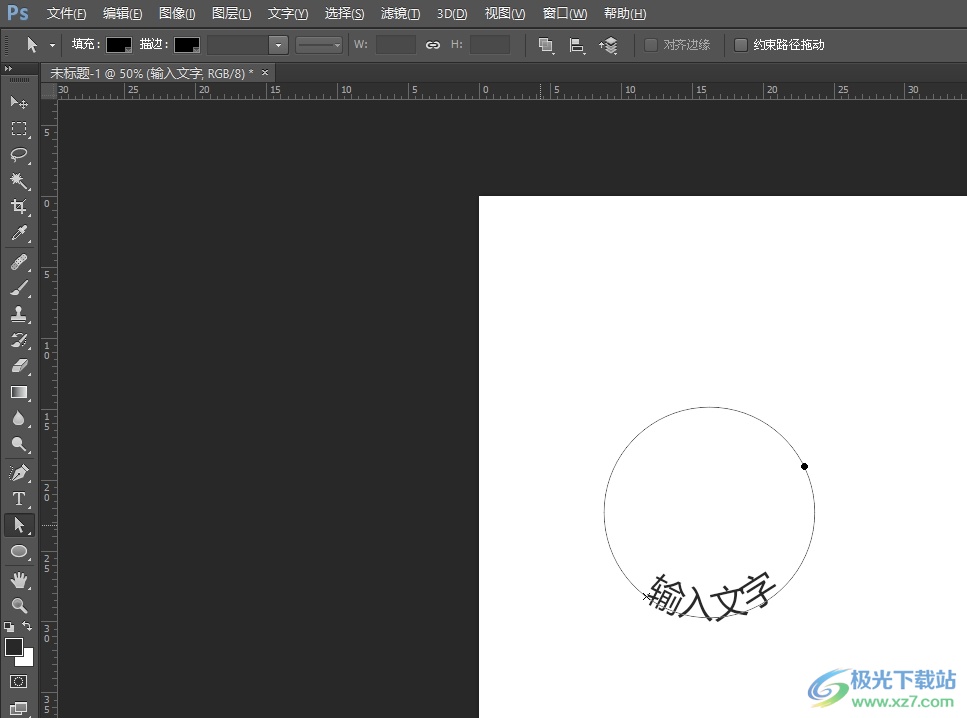Choose the Eyedropper tool
This screenshot has width=967, height=718.
point(18,234)
